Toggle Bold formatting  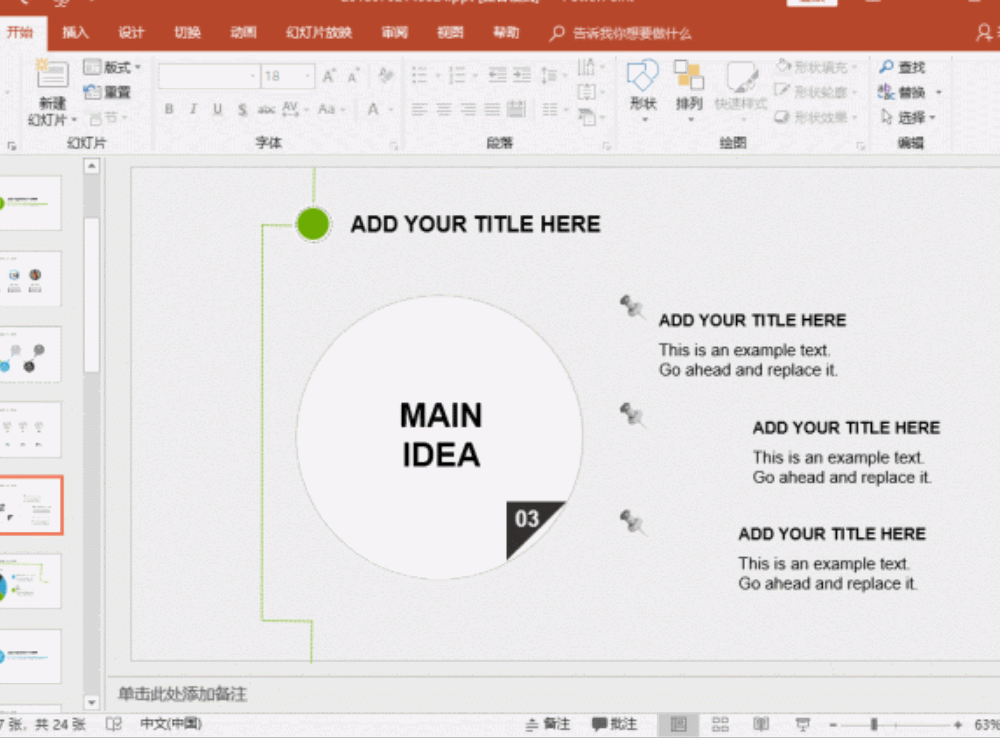[168, 109]
